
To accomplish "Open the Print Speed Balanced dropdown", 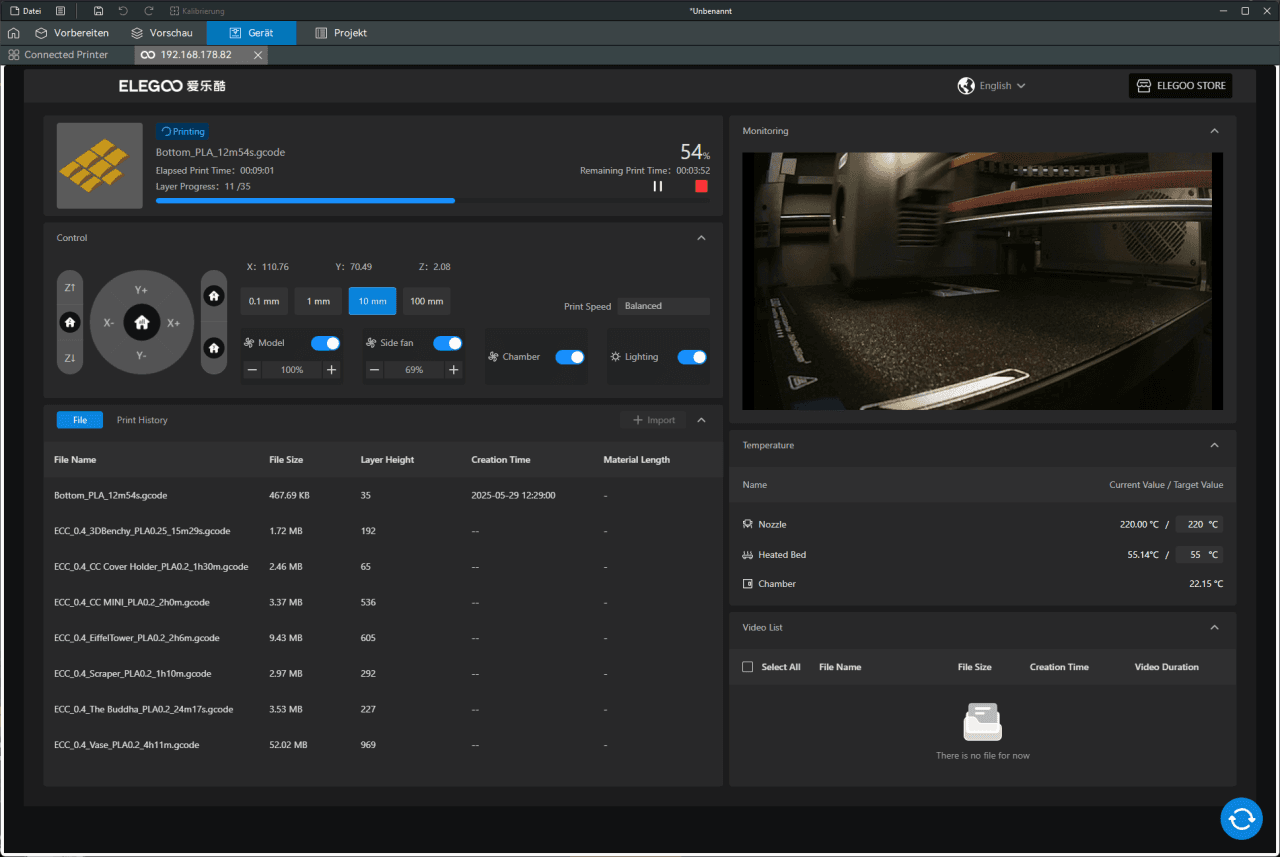I will point(663,306).
